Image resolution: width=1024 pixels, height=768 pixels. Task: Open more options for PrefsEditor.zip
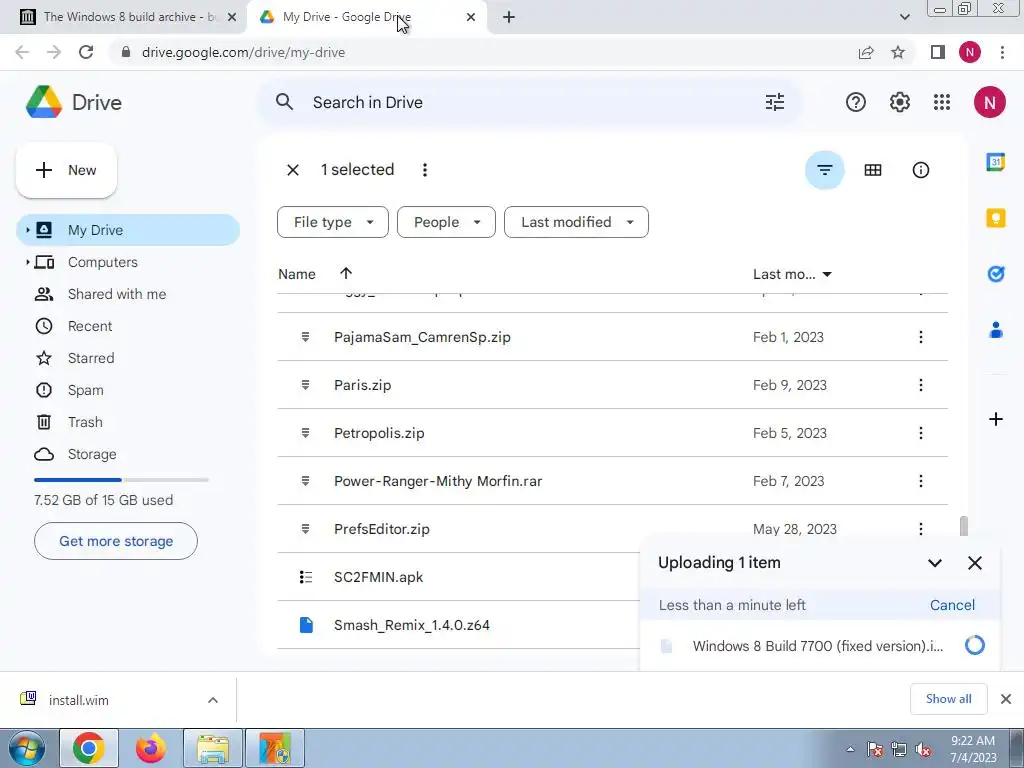pyautogui.click(x=920, y=529)
